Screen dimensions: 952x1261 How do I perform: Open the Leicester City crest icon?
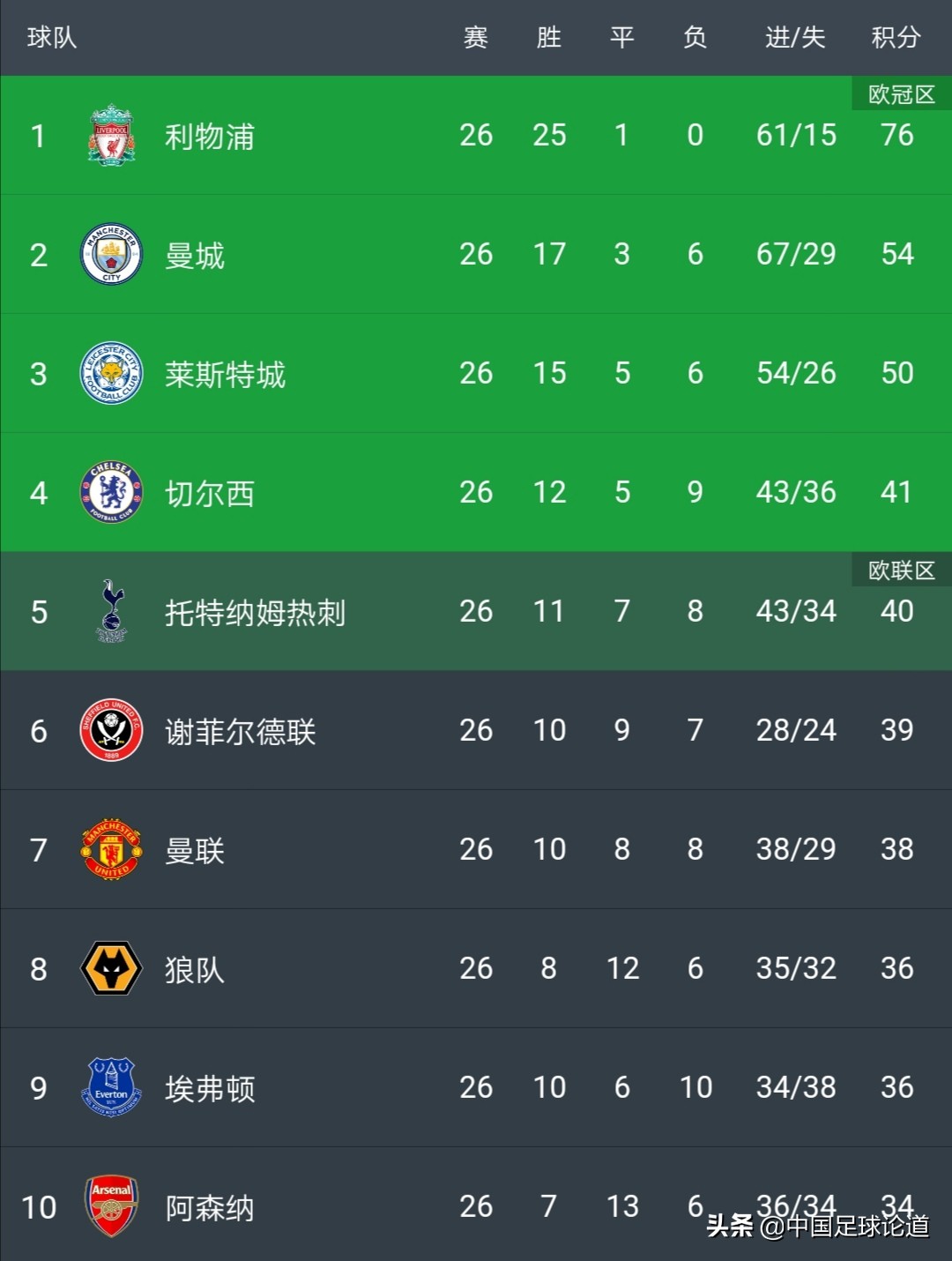pos(111,373)
